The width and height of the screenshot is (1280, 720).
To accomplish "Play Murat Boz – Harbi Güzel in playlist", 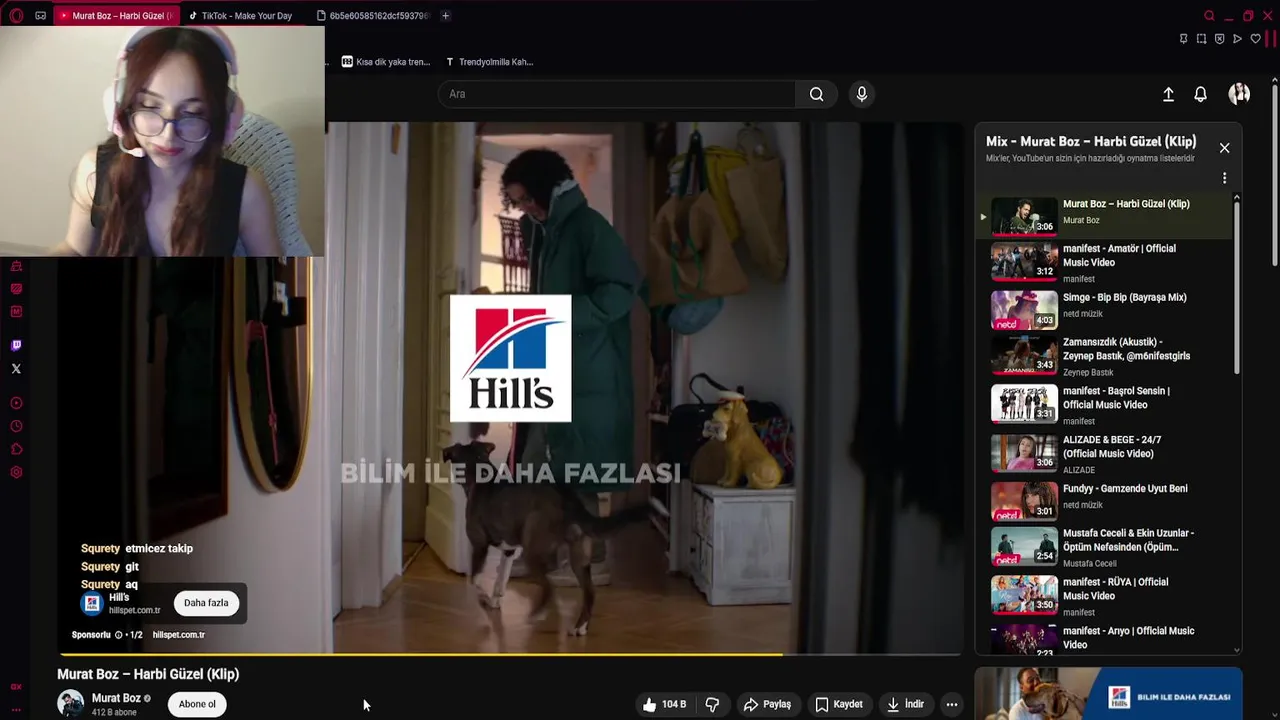I will pos(1105,216).
